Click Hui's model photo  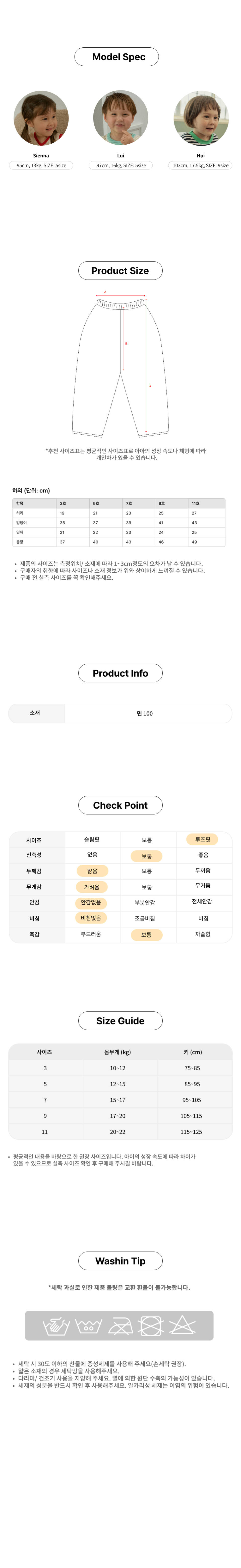click(x=201, y=119)
